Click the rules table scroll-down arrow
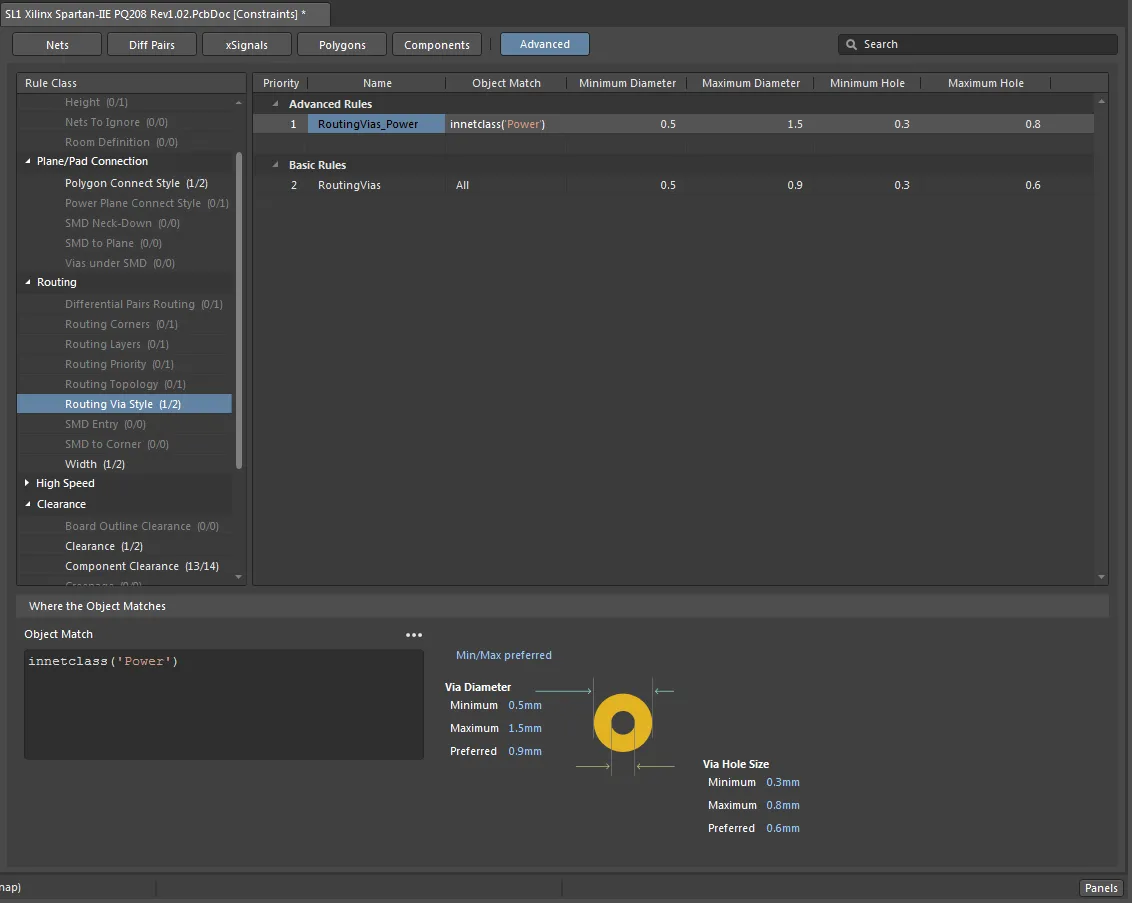The width and height of the screenshot is (1132, 903). coord(1101,577)
